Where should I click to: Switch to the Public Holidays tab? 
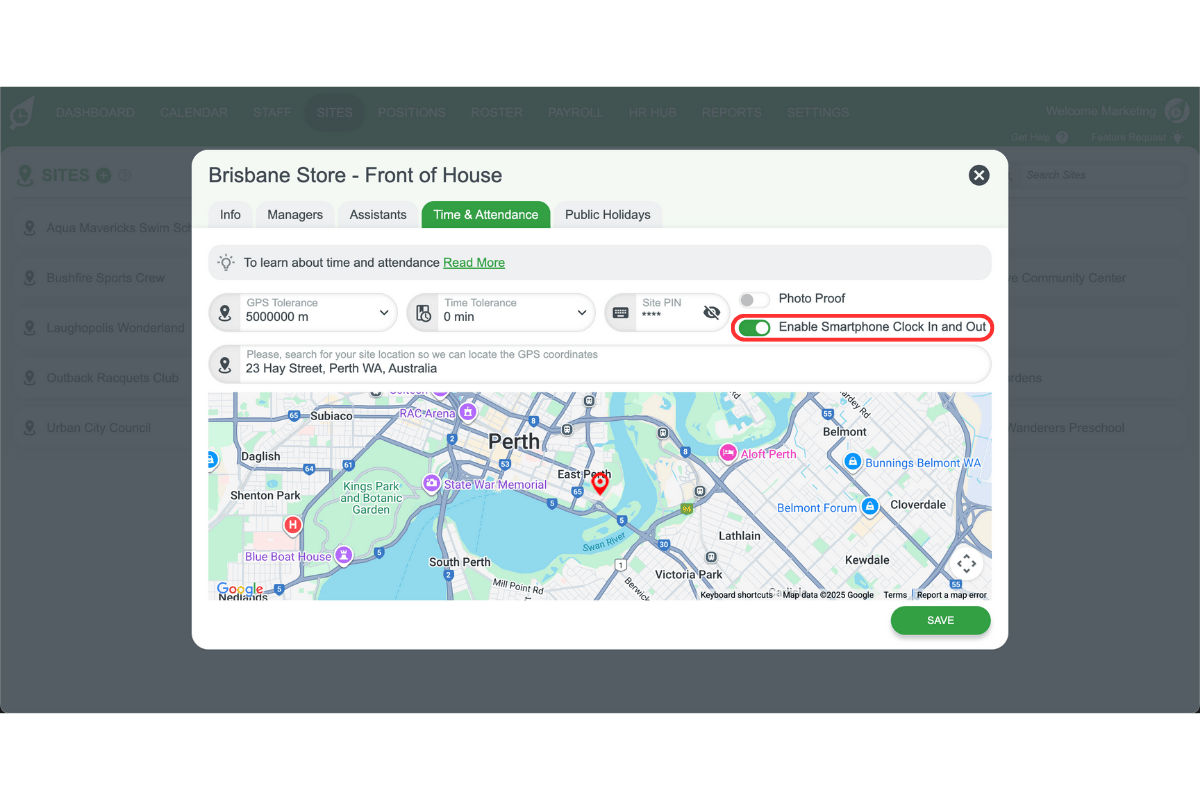click(608, 214)
